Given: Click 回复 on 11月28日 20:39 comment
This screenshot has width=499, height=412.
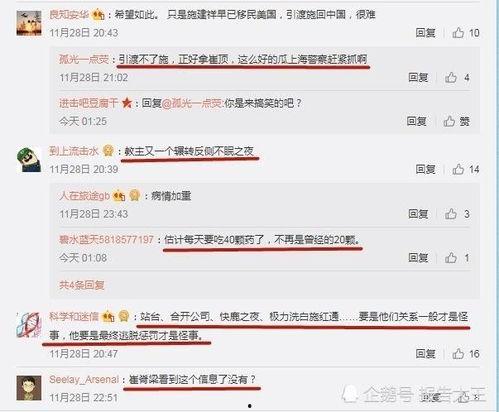Looking at the screenshot, I should 425,169.
